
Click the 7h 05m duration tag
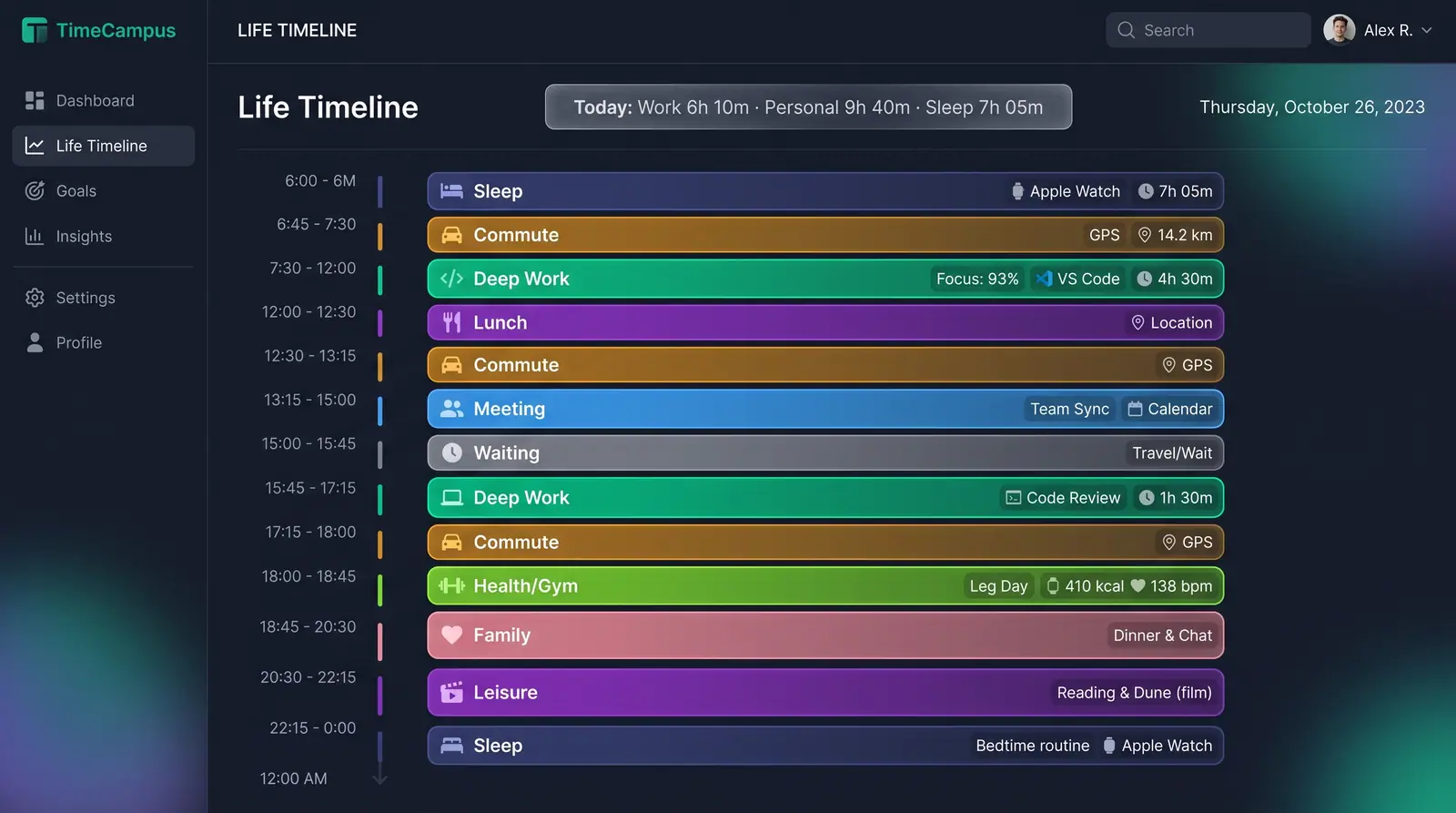pyautogui.click(x=1175, y=191)
